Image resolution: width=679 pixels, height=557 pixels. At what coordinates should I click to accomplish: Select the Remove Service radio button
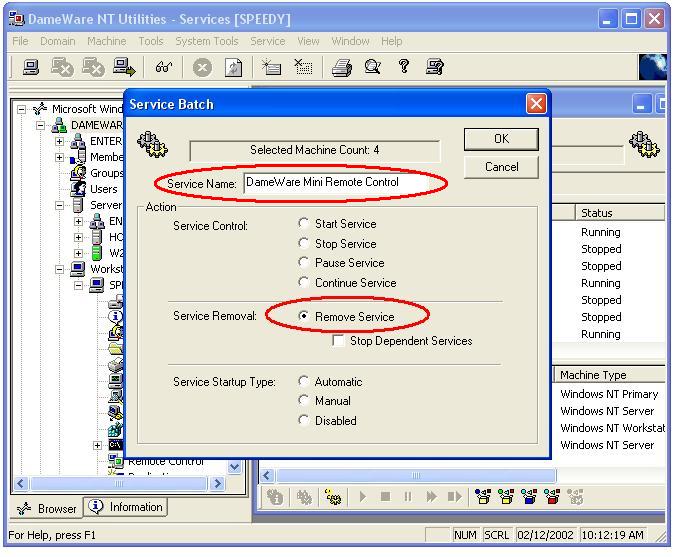[304, 316]
